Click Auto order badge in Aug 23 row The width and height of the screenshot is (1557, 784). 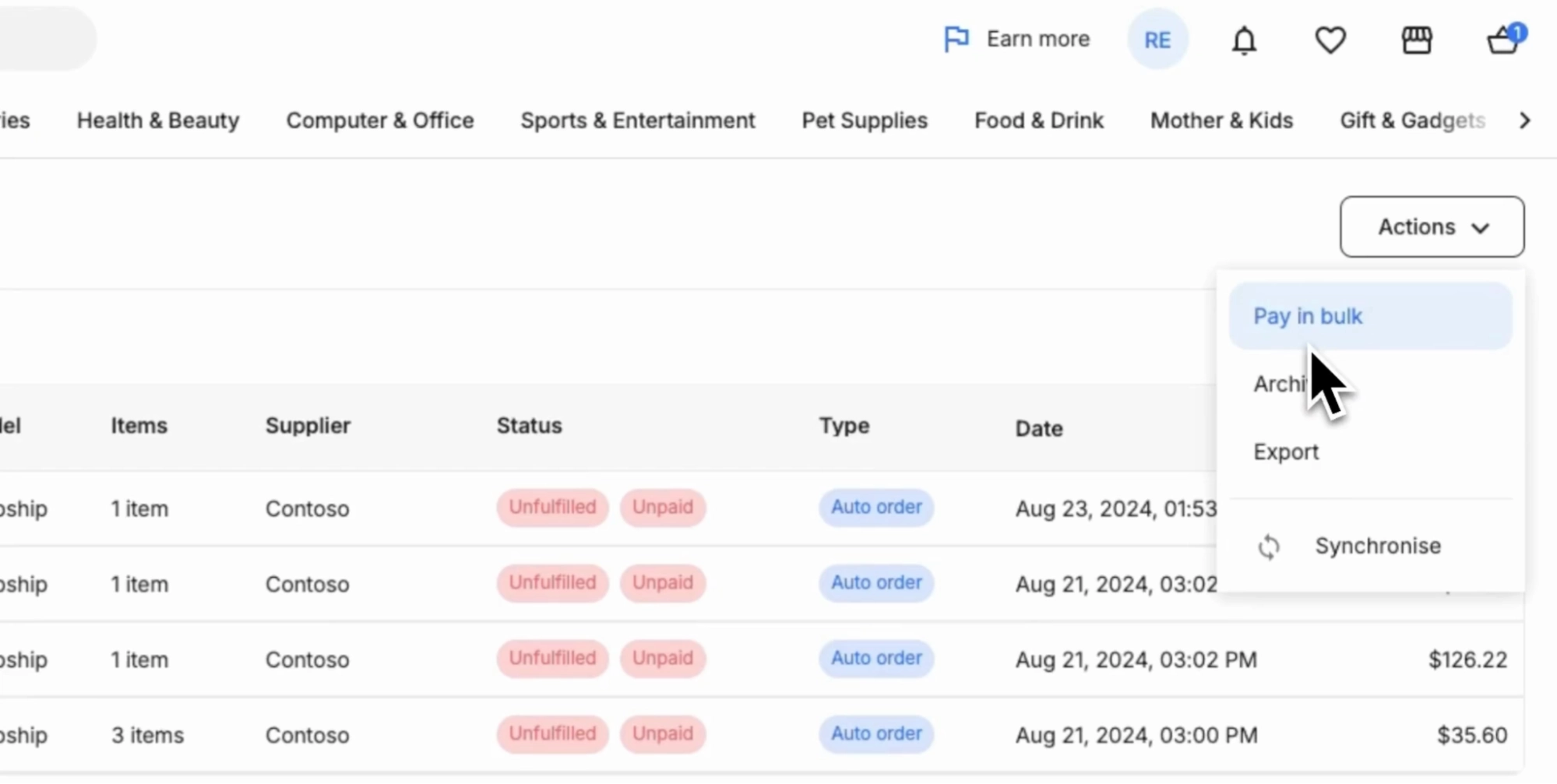[x=876, y=507]
